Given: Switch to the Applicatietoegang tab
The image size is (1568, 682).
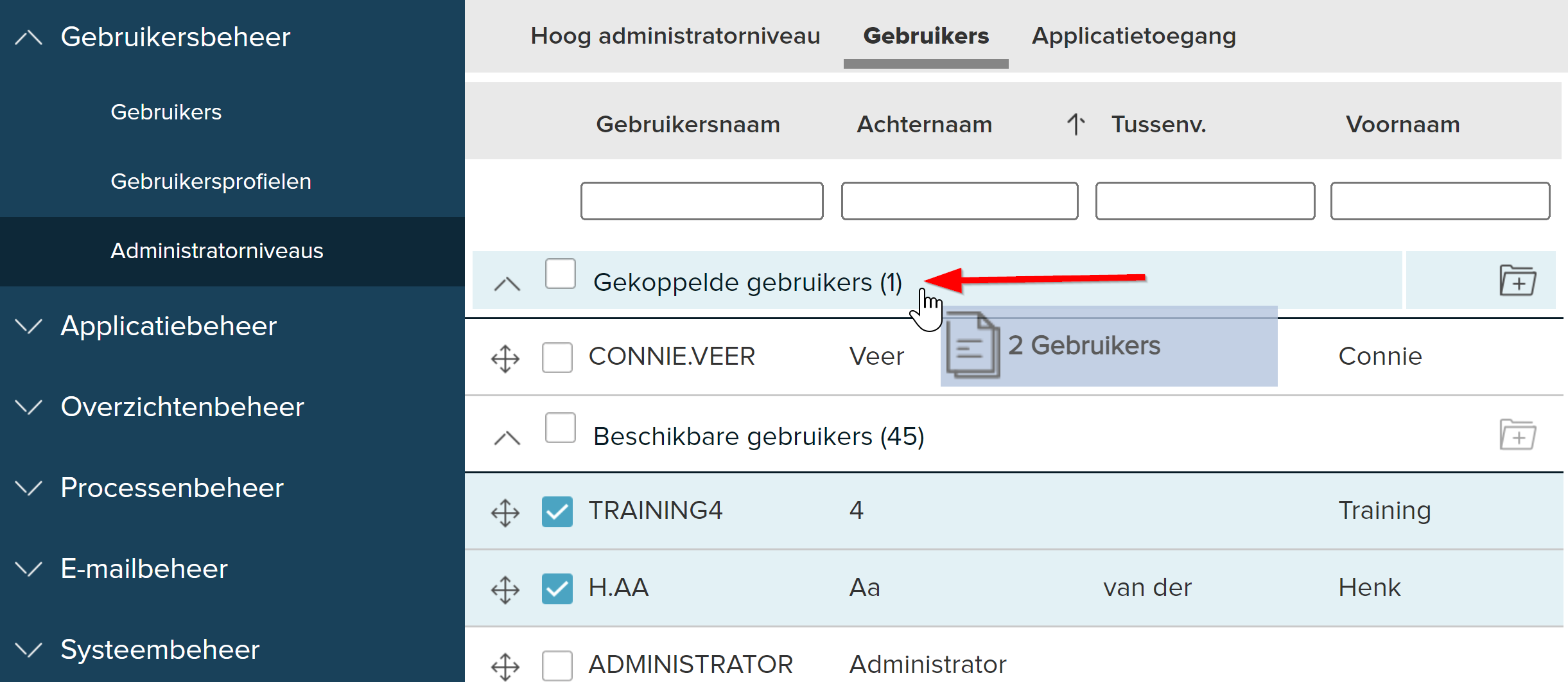Looking at the screenshot, I should [x=1134, y=36].
